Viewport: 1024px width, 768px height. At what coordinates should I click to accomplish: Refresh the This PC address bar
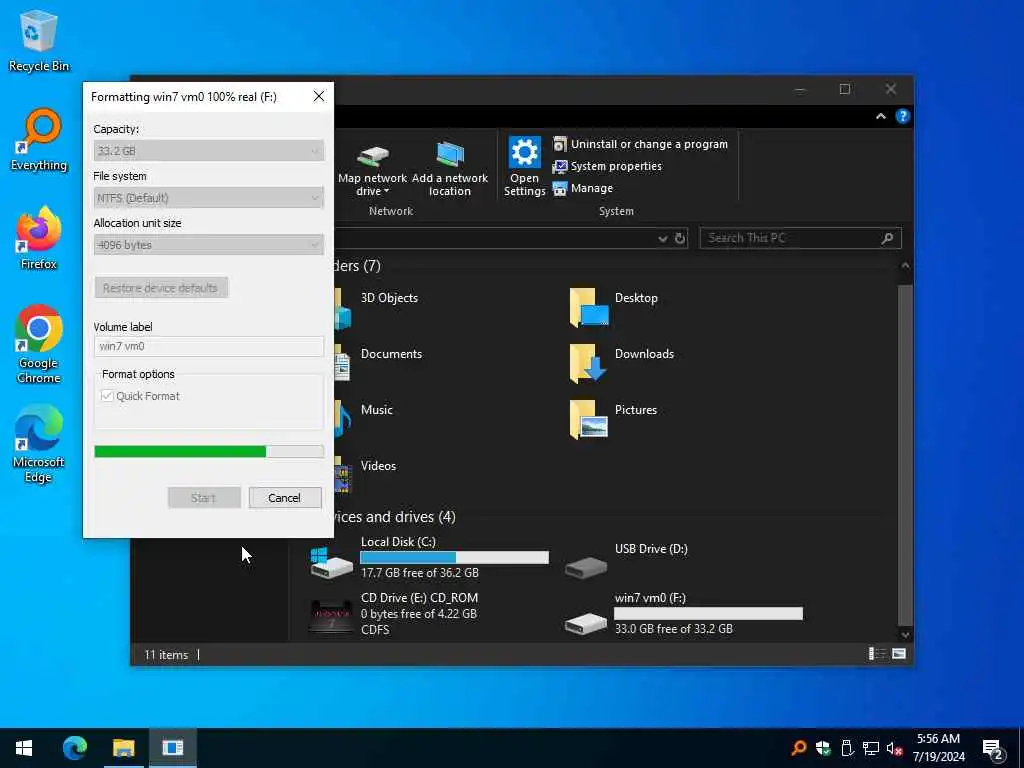(x=680, y=238)
